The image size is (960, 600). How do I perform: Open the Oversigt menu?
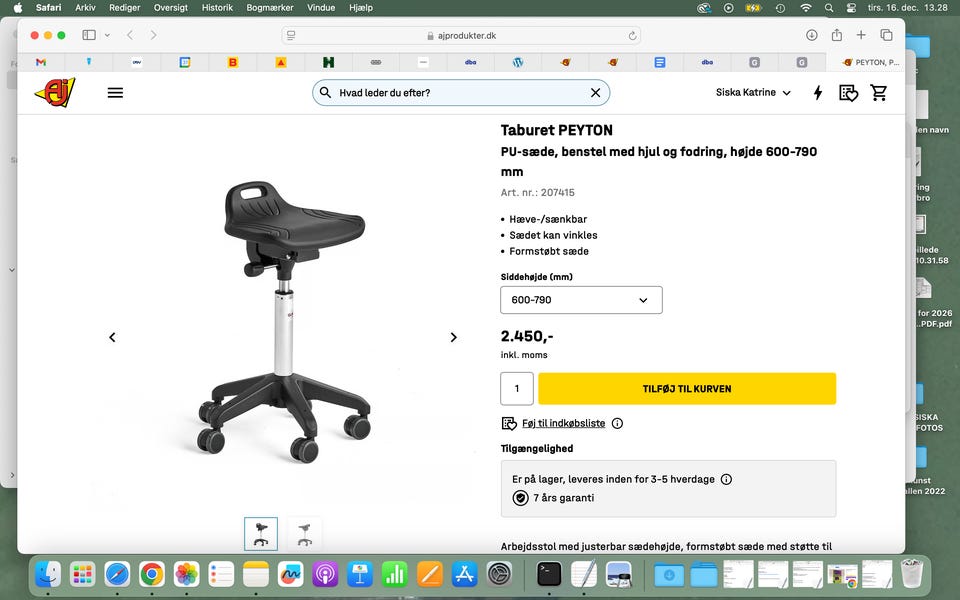pos(171,7)
